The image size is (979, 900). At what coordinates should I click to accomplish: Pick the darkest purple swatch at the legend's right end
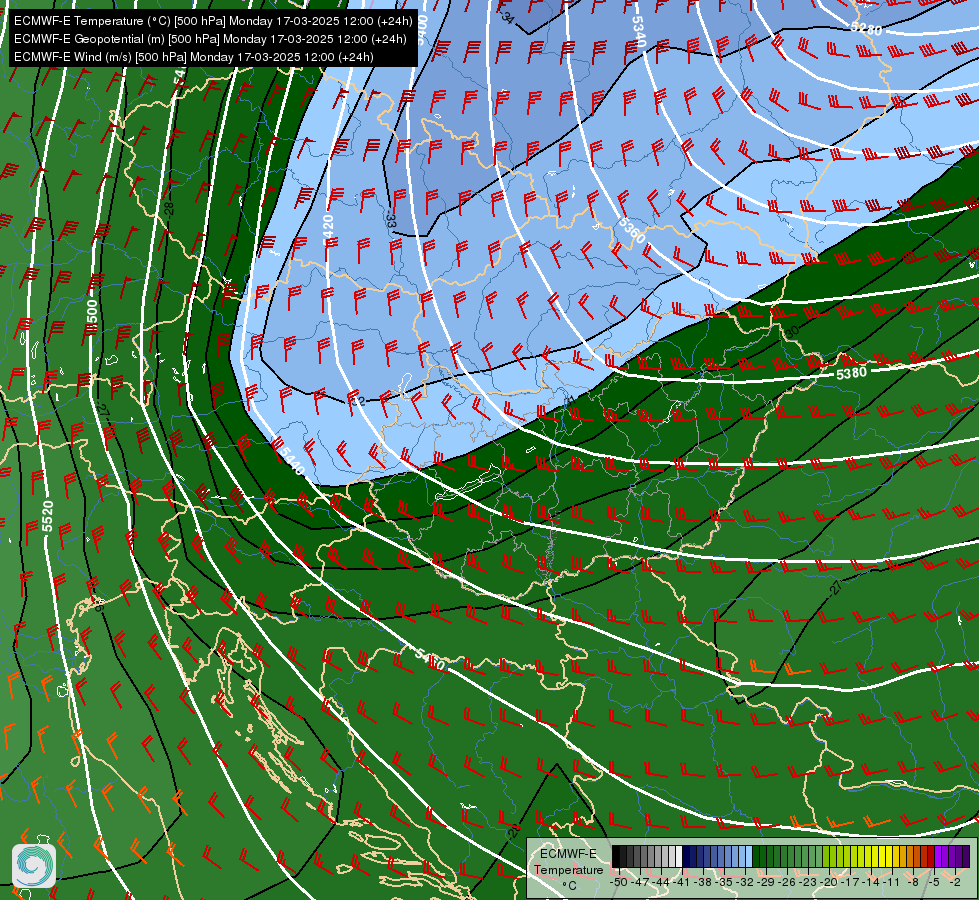pyautogui.click(x=966, y=856)
